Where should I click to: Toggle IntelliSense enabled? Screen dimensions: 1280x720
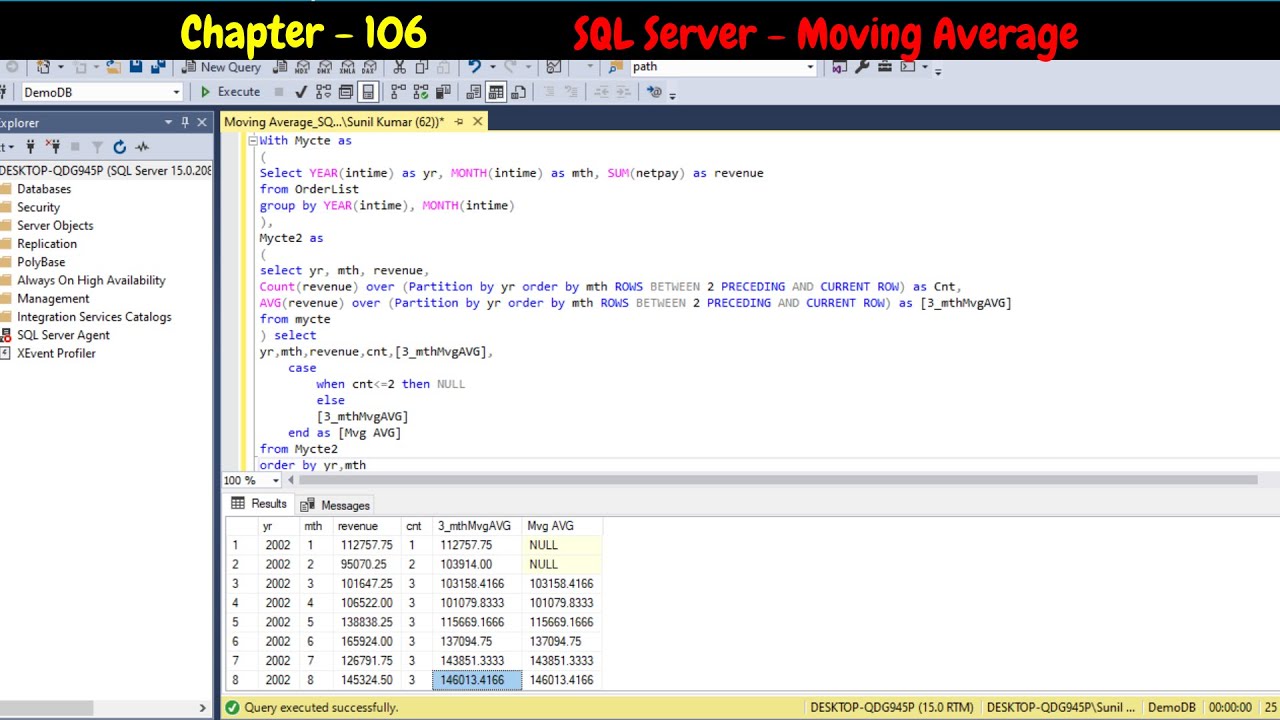(368, 92)
